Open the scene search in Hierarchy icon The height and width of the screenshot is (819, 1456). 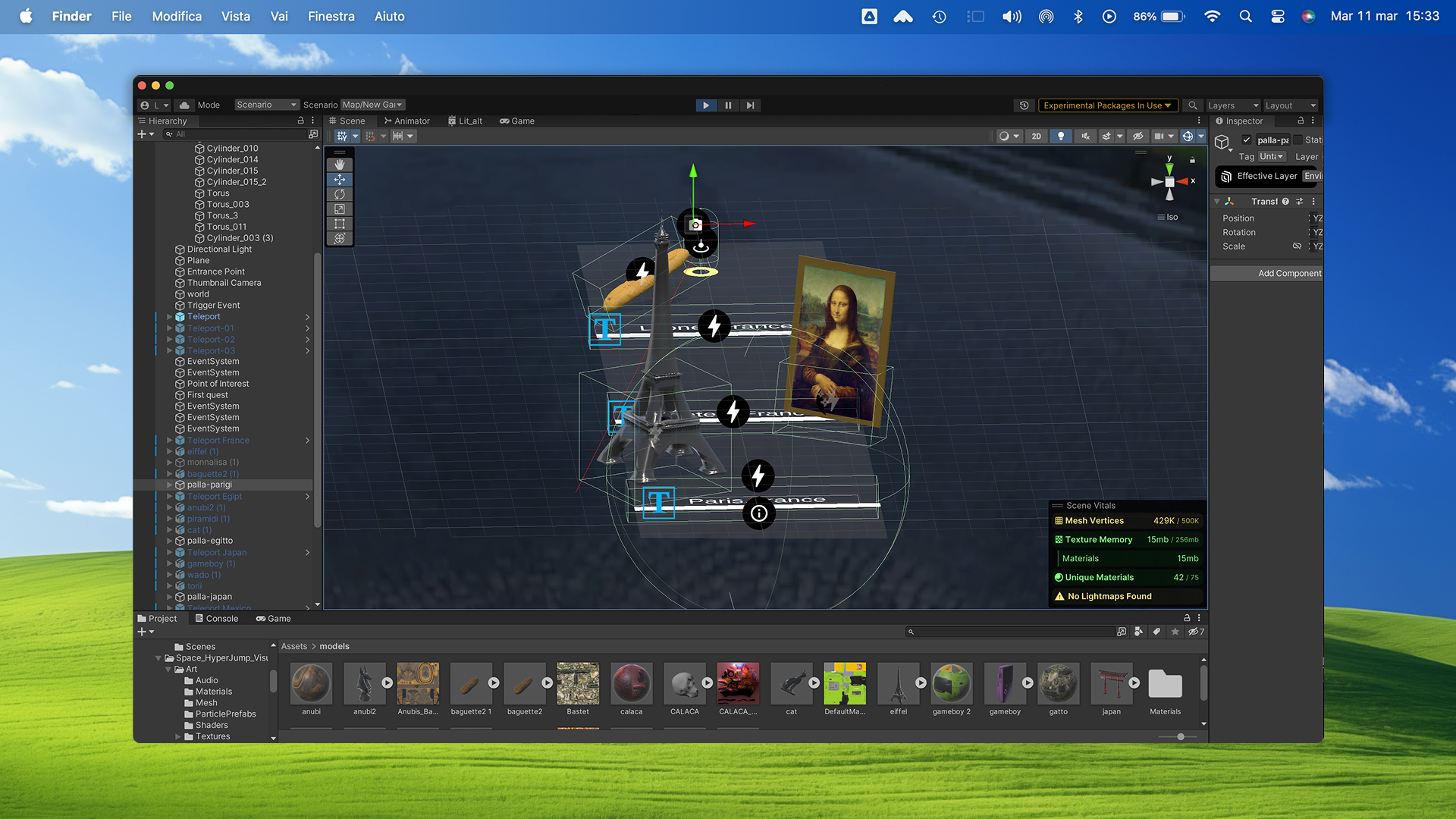point(313,134)
